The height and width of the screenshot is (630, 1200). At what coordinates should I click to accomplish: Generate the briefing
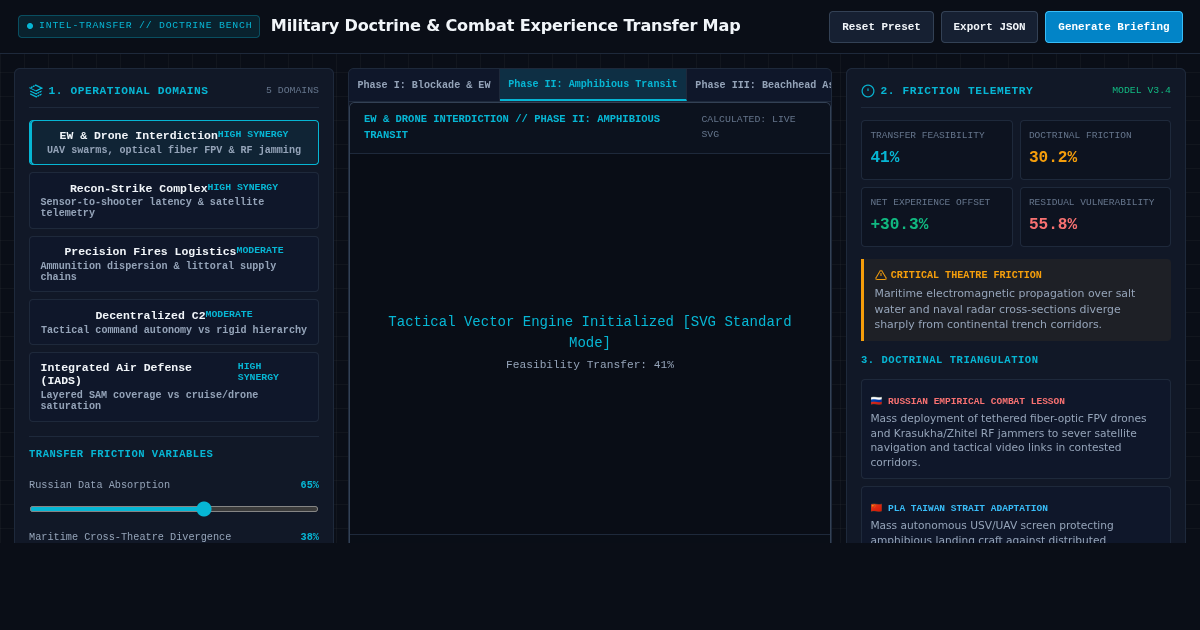pos(1114,27)
